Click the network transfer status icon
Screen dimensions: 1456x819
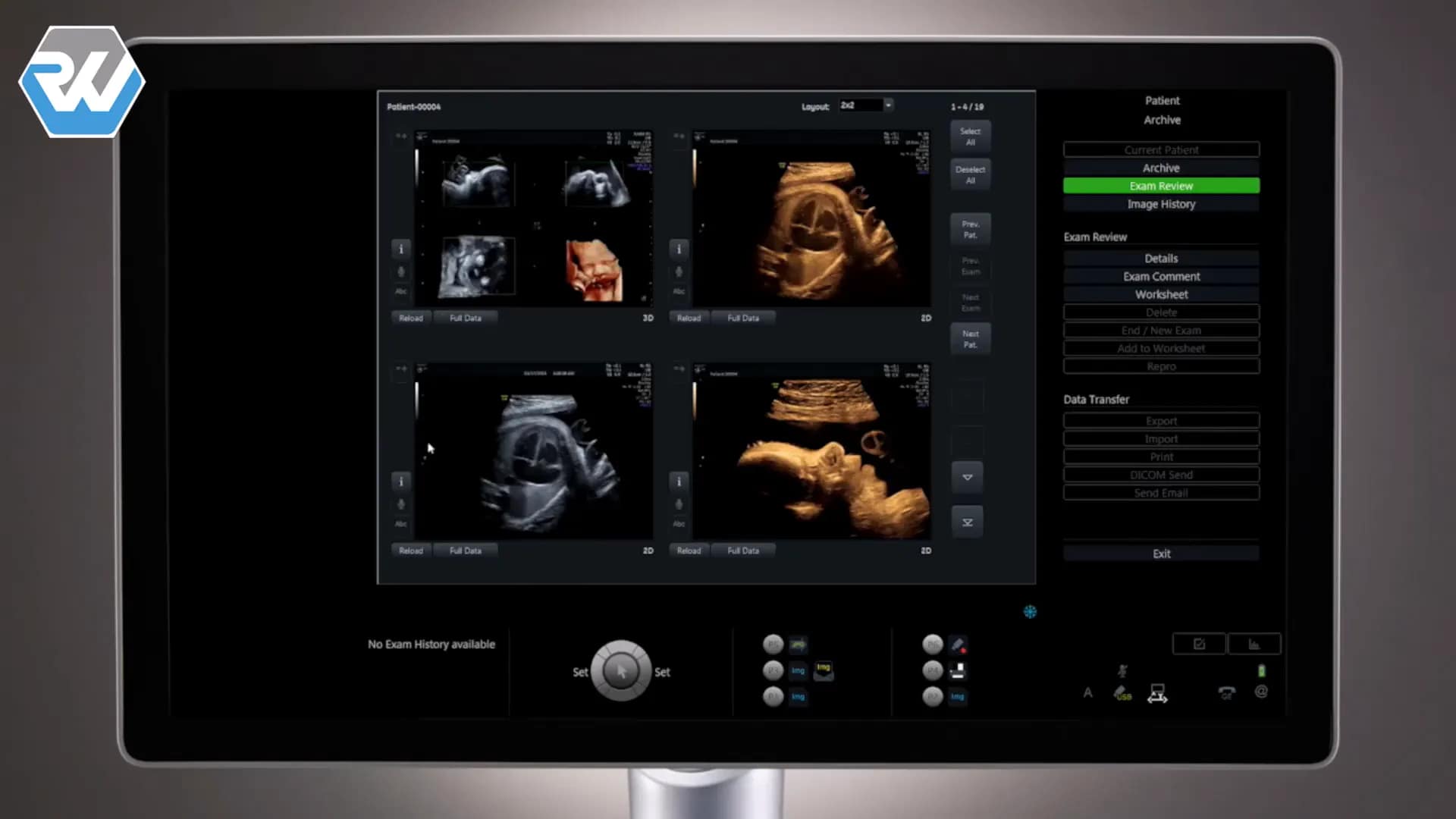[x=1157, y=694]
